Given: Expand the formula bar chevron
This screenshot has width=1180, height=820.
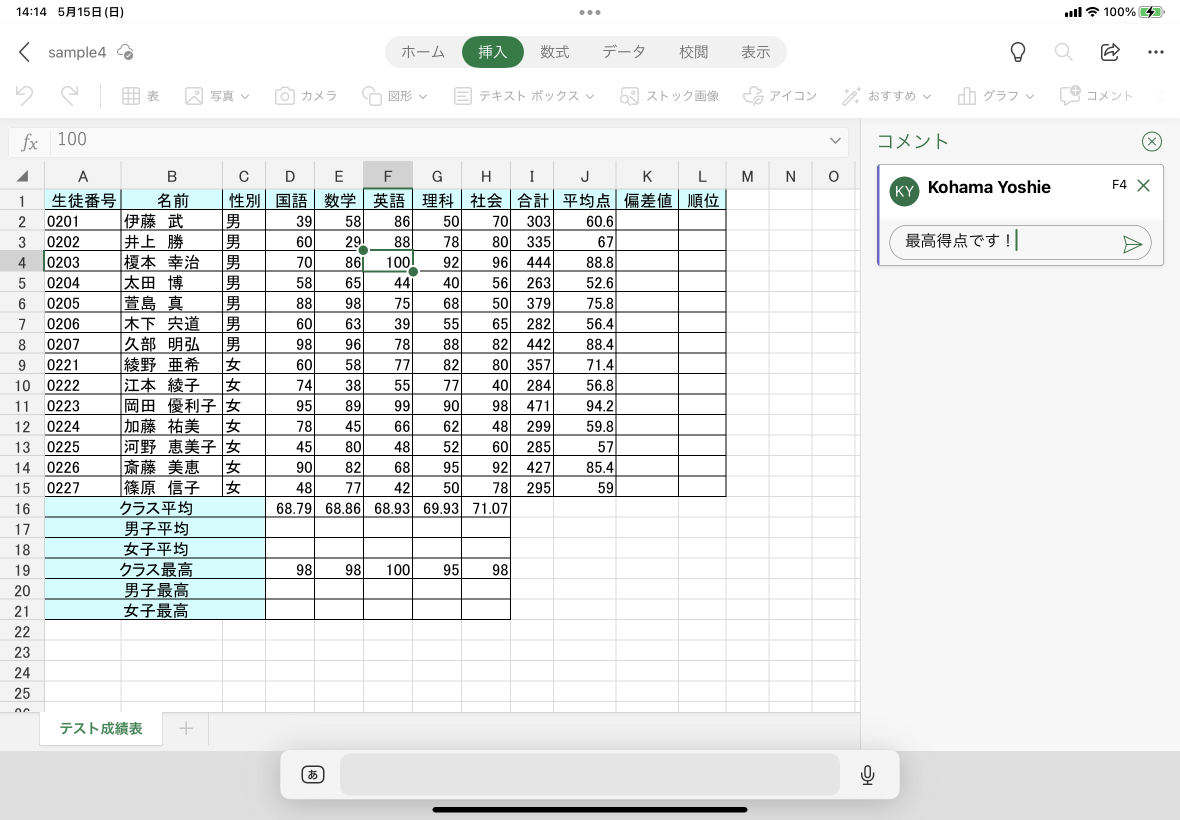Looking at the screenshot, I should (835, 141).
